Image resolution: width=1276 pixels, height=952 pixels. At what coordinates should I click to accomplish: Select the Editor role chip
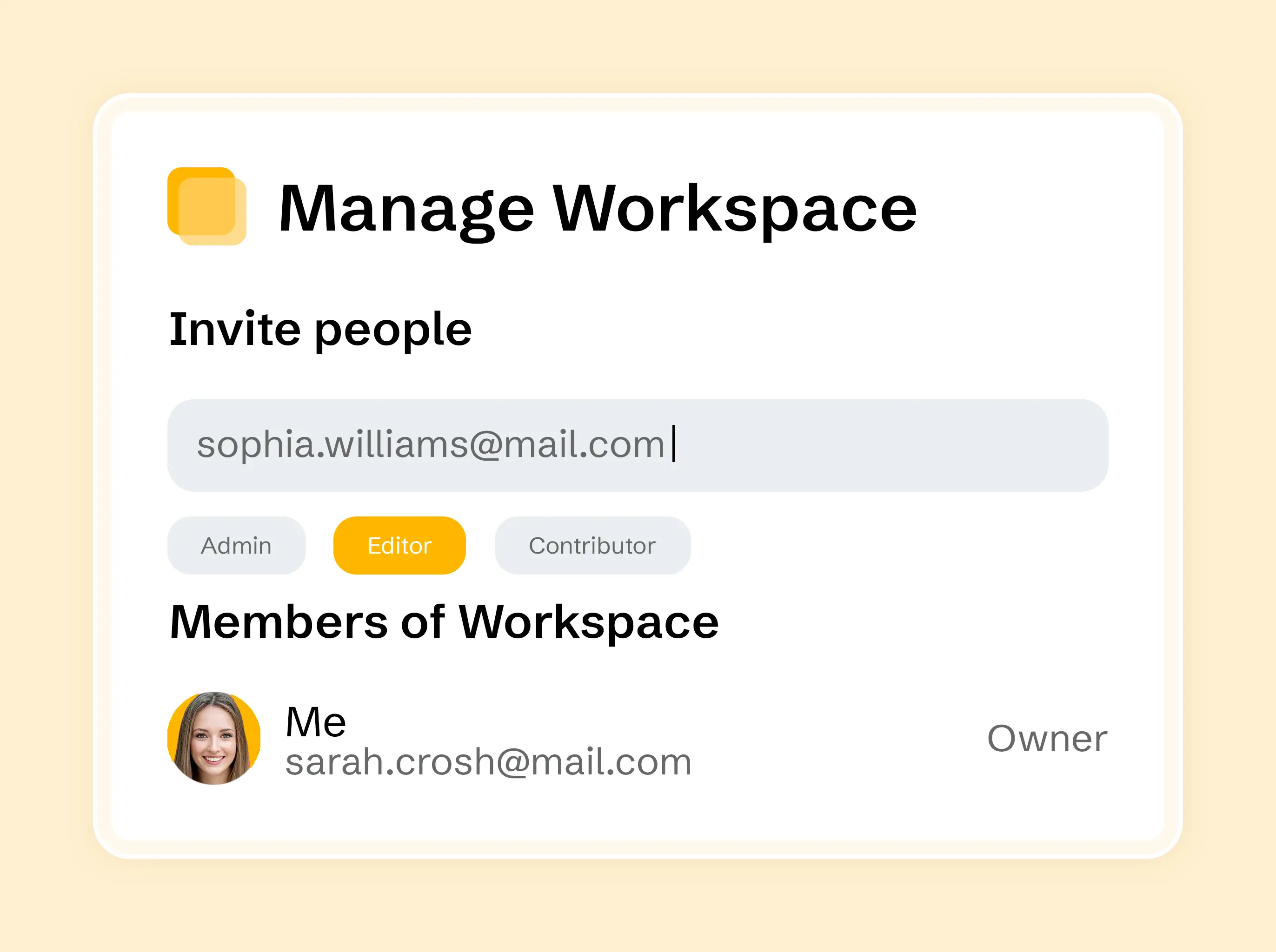[x=399, y=545]
